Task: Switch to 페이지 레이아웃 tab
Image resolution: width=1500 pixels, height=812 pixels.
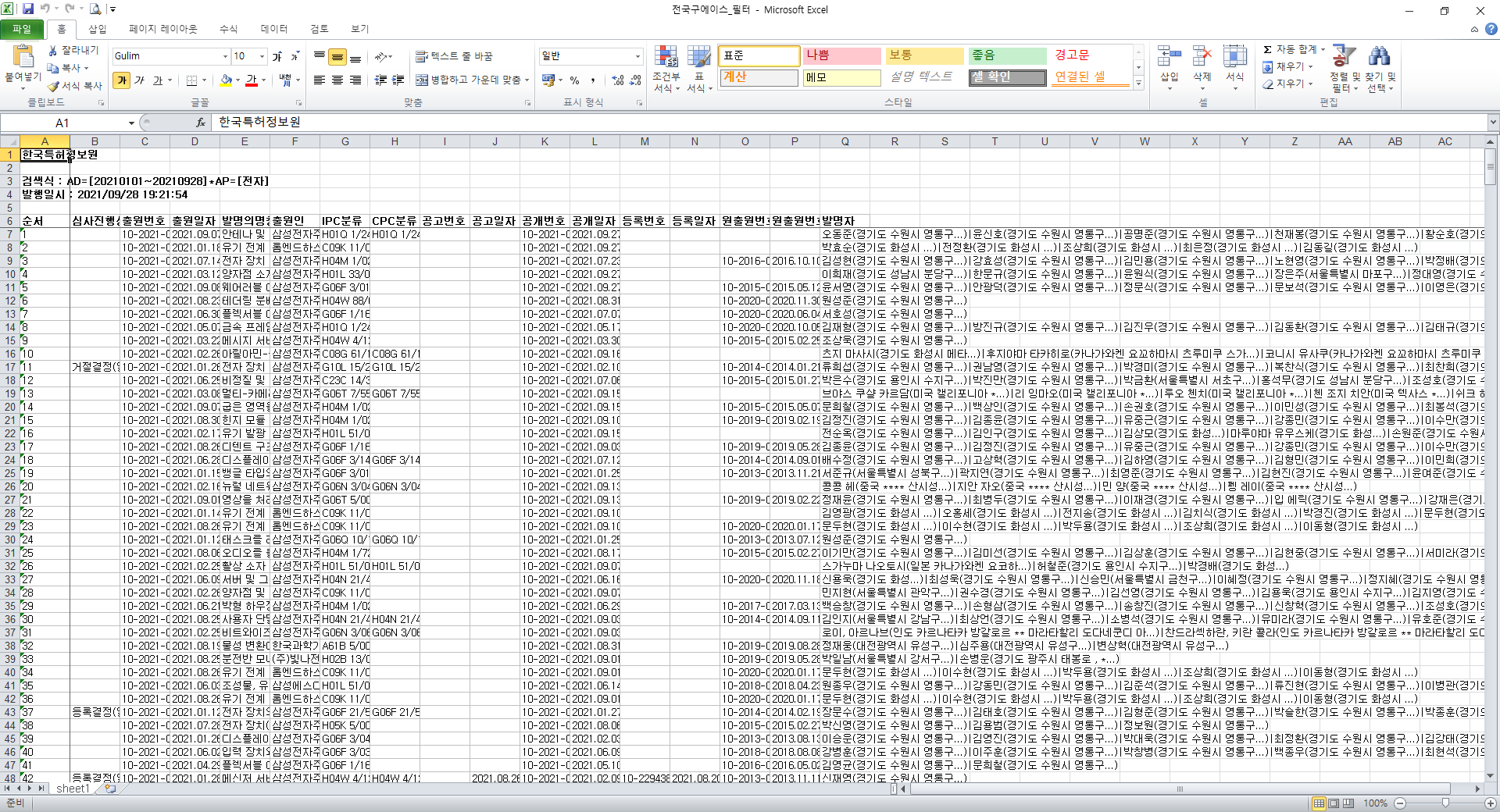Action: [x=162, y=29]
